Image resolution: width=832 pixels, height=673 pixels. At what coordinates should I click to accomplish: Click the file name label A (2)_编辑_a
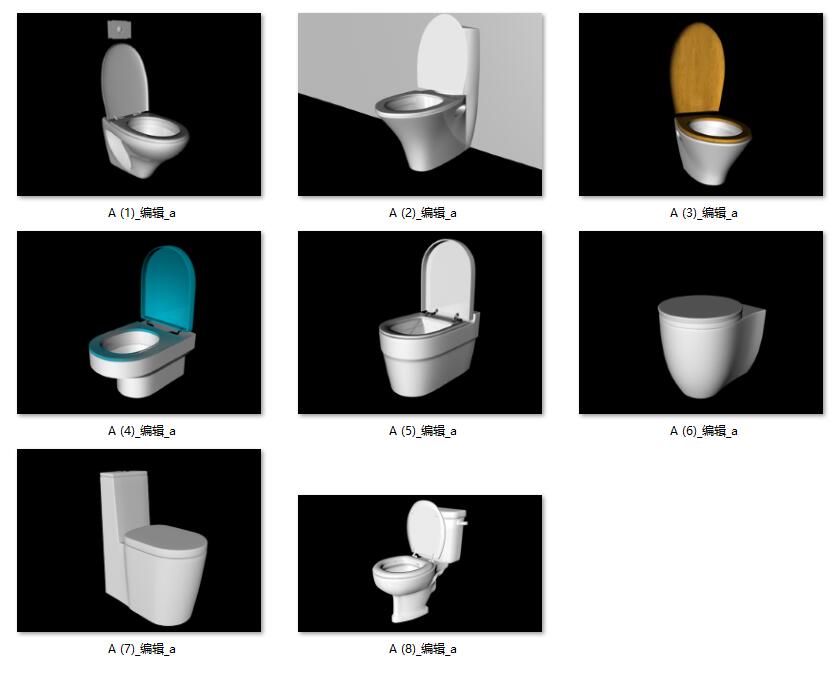coord(423,213)
